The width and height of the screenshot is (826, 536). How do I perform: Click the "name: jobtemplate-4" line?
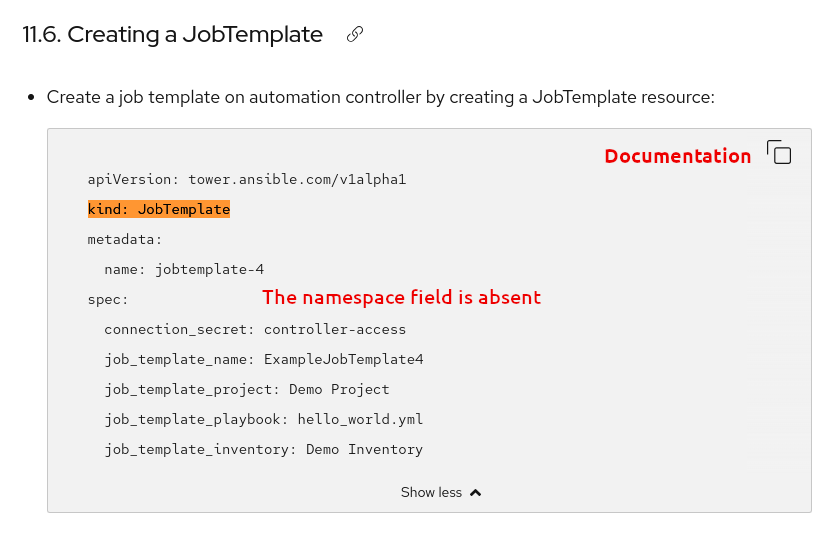coord(184,270)
